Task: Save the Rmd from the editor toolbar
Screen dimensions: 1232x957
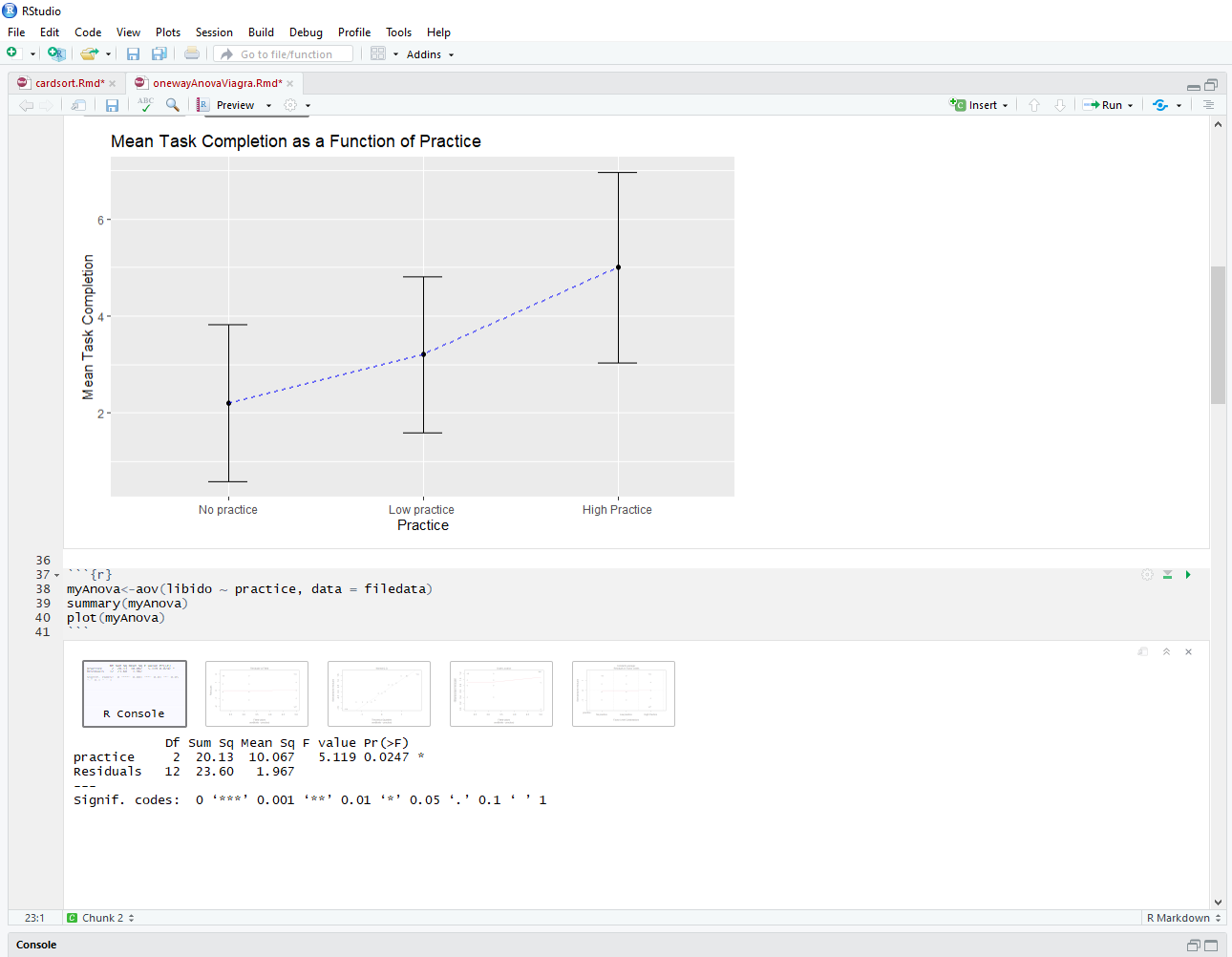Action: click(112, 105)
